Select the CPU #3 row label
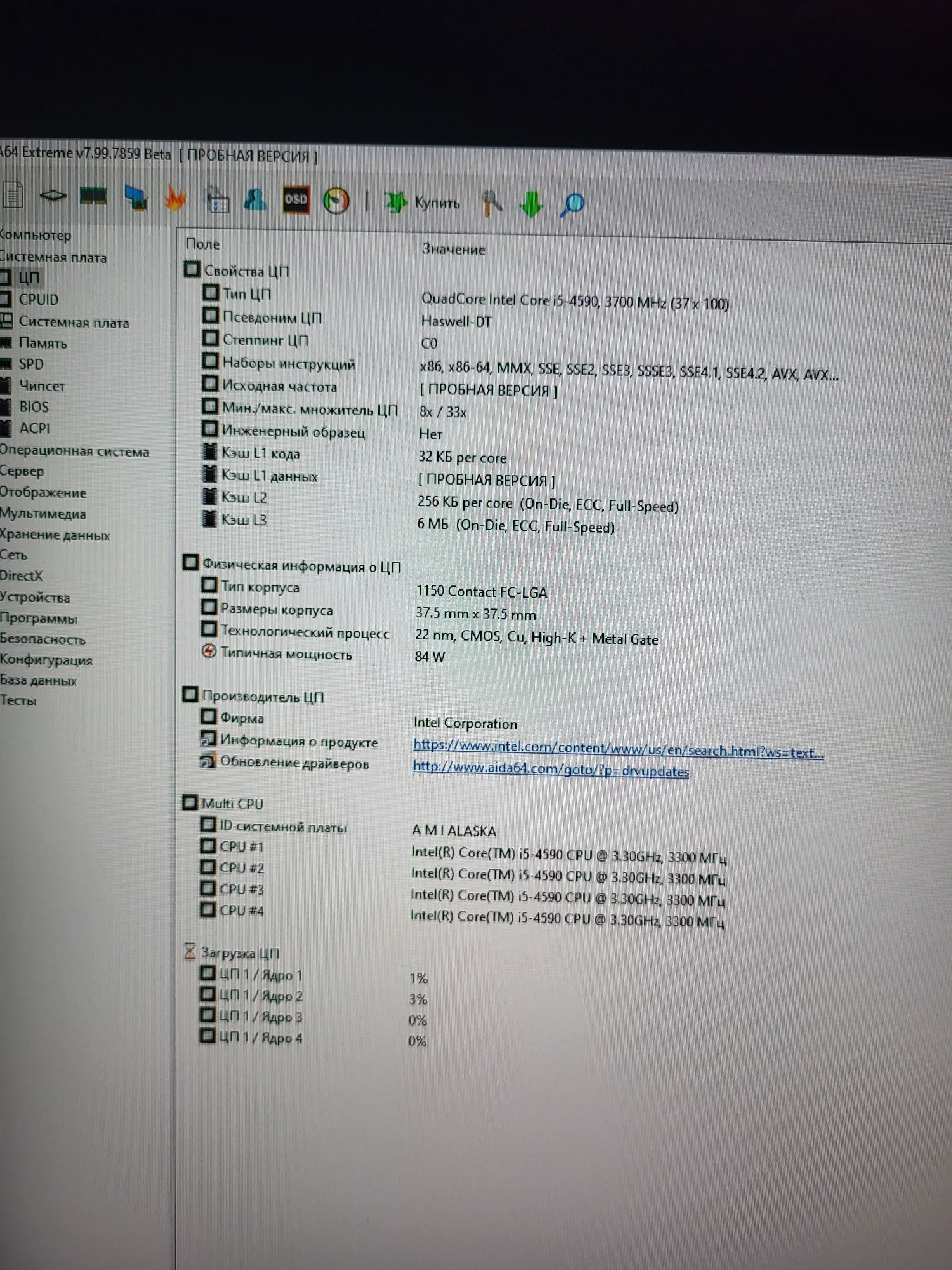Viewport: 952px width, 1270px height. pos(242,889)
